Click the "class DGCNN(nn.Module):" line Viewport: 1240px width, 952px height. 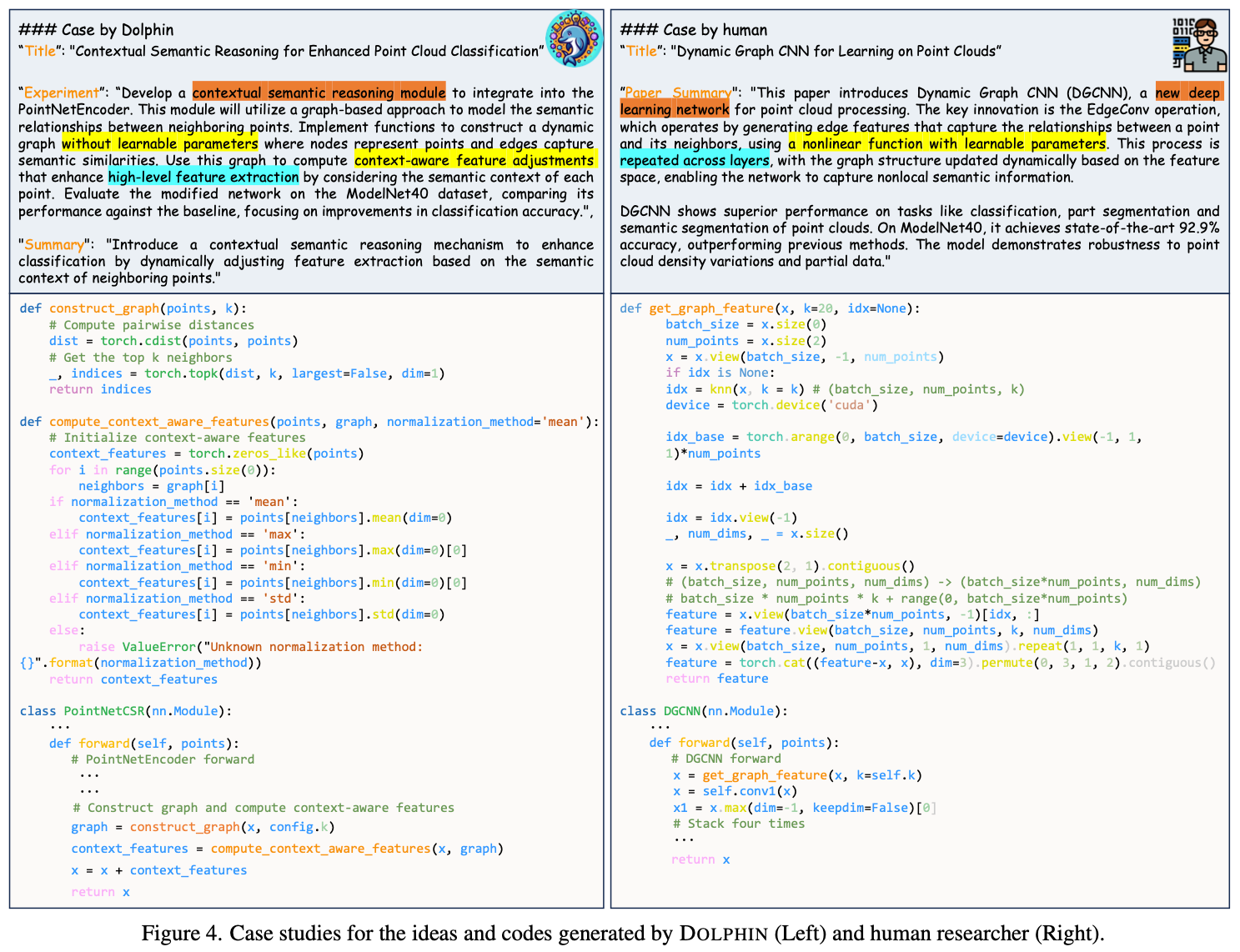(x=703, y=711)
